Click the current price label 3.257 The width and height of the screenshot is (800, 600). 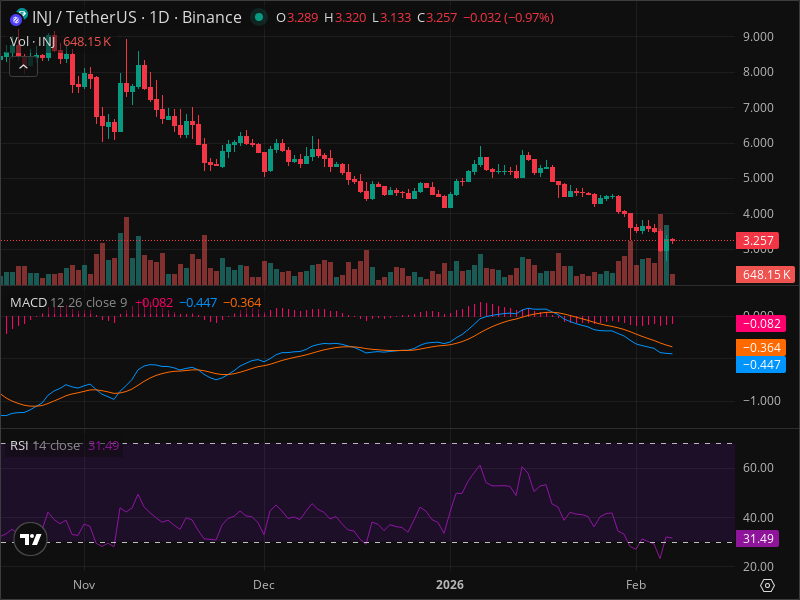click(758, 240)
